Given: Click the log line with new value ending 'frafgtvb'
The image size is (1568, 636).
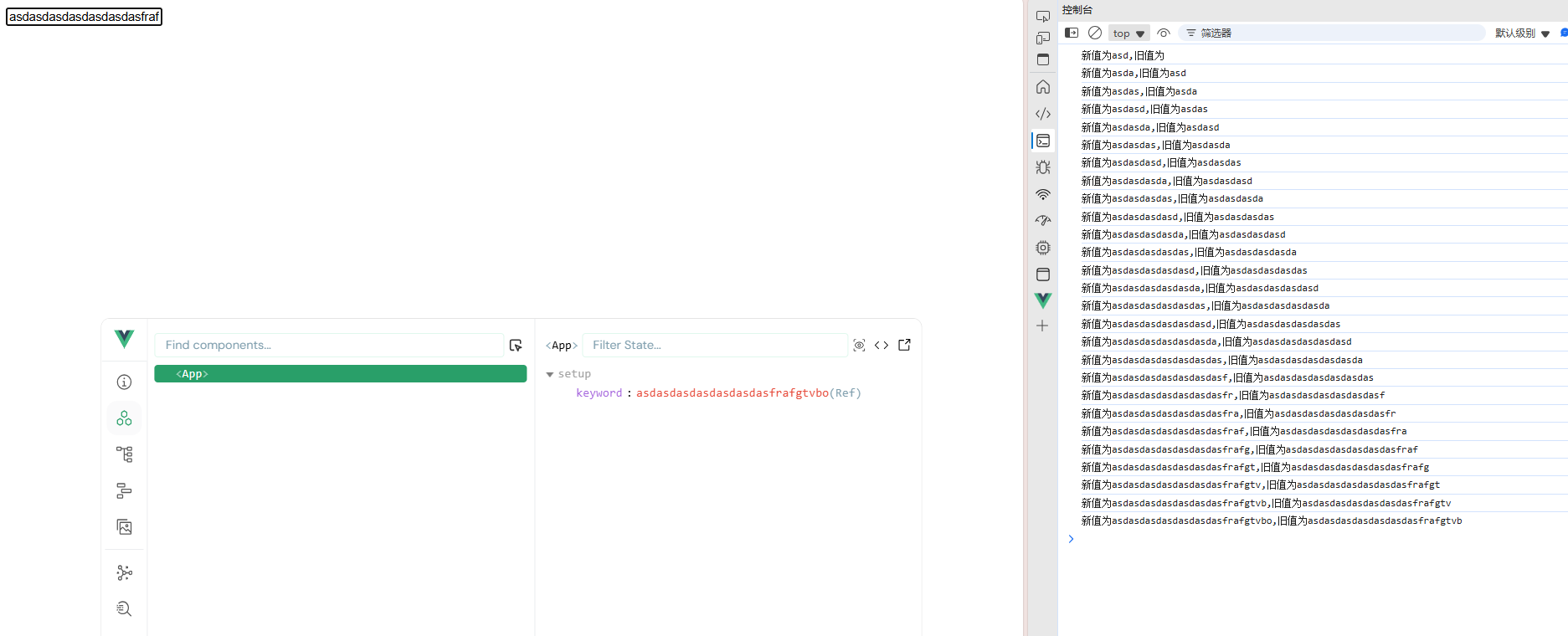Looking at the screenshot, I should 1266,503.
